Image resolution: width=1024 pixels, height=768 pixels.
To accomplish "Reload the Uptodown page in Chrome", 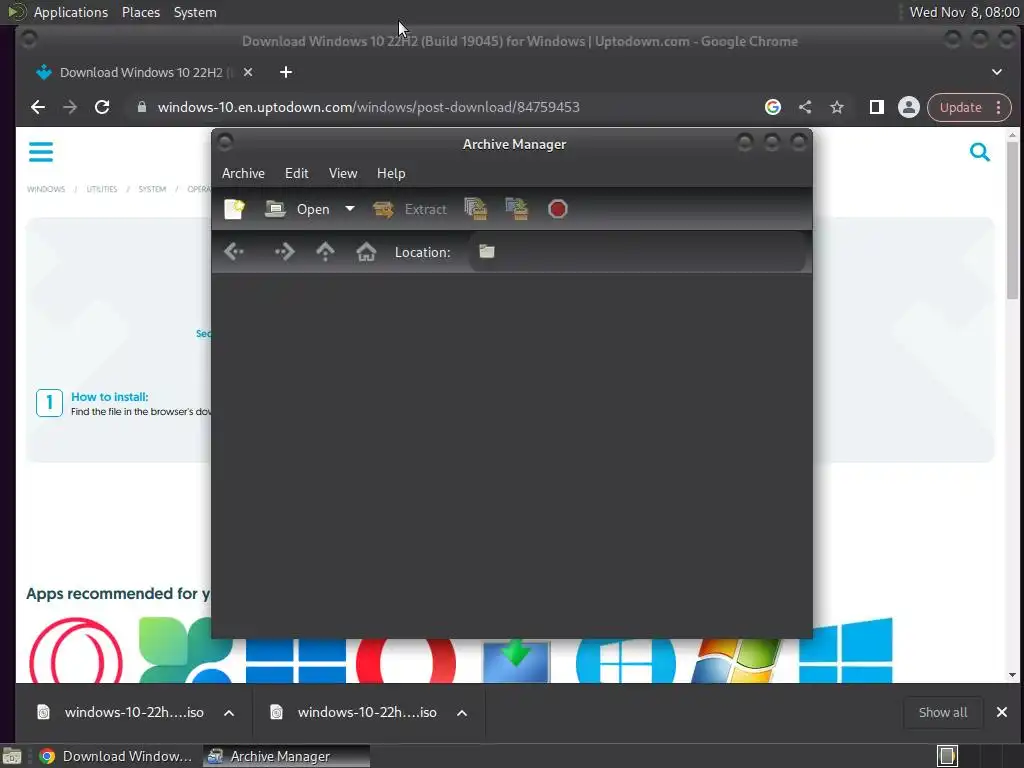I will pyautogui.click(x=102, y=107).
